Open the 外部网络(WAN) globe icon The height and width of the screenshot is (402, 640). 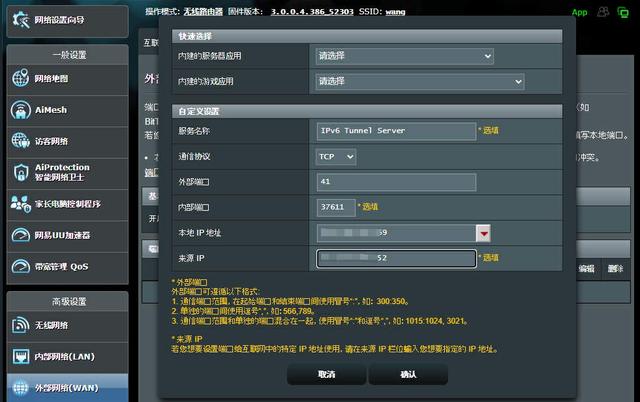[x=20, y=387]
